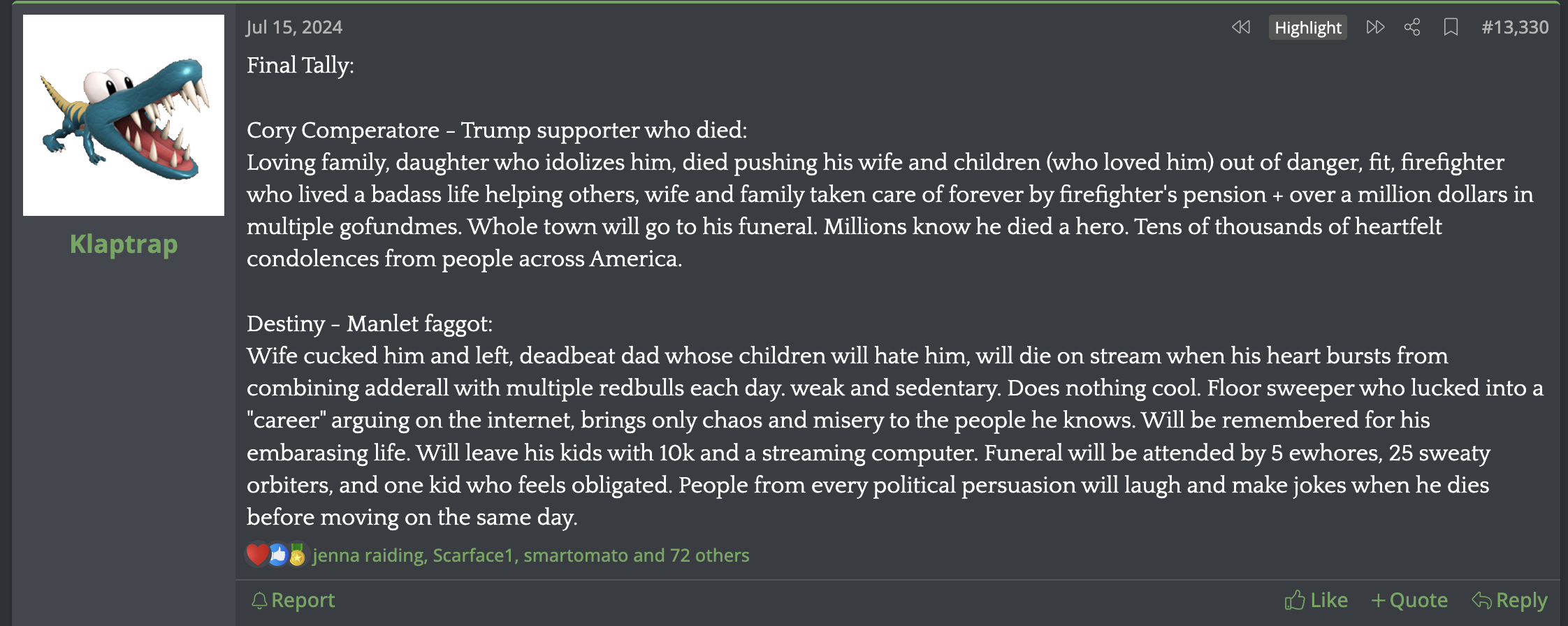Screen dimensions: 1568x626
Task: Jump to previous highlighted post arrows
Action: (x=1241, y=27)
